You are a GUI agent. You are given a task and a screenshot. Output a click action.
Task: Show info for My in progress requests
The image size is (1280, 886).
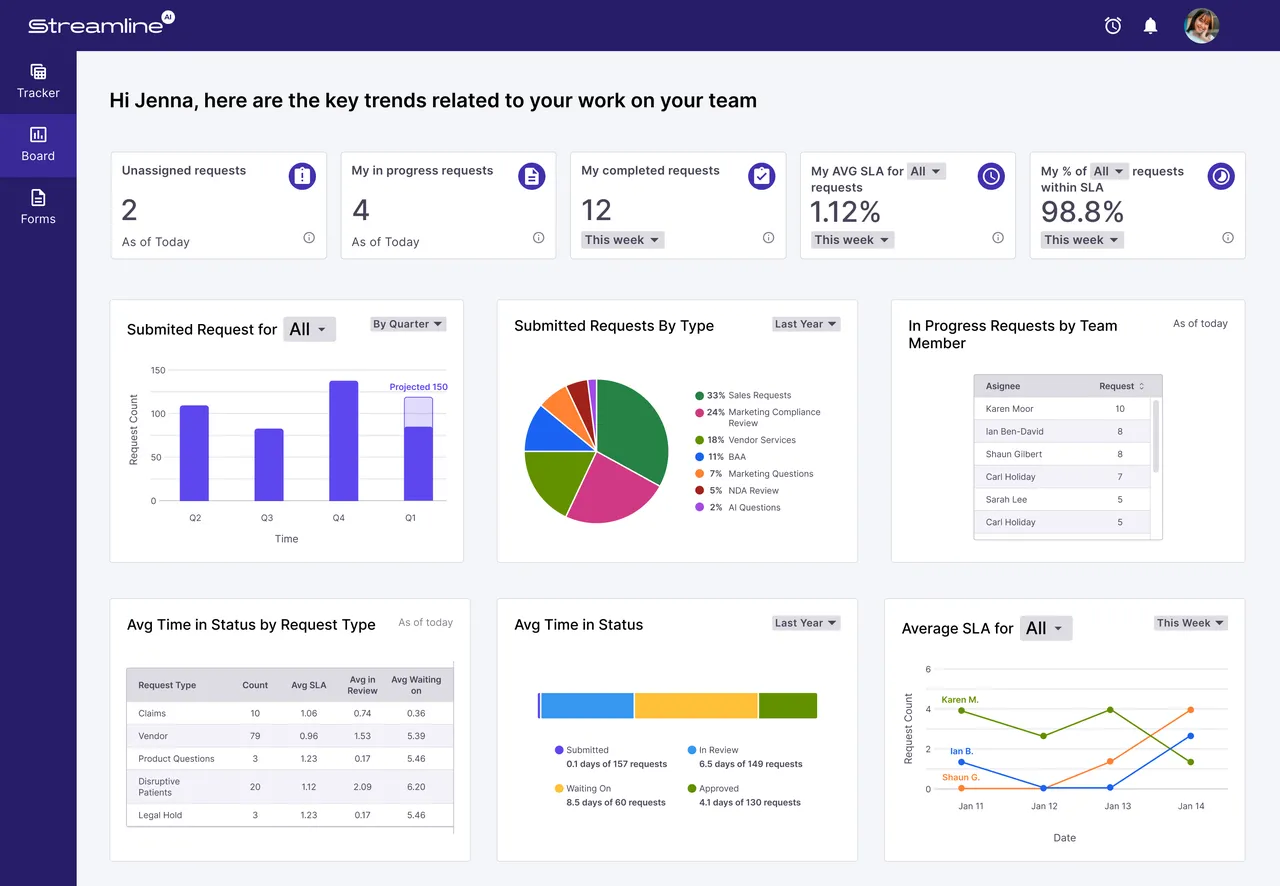[539, 238]
